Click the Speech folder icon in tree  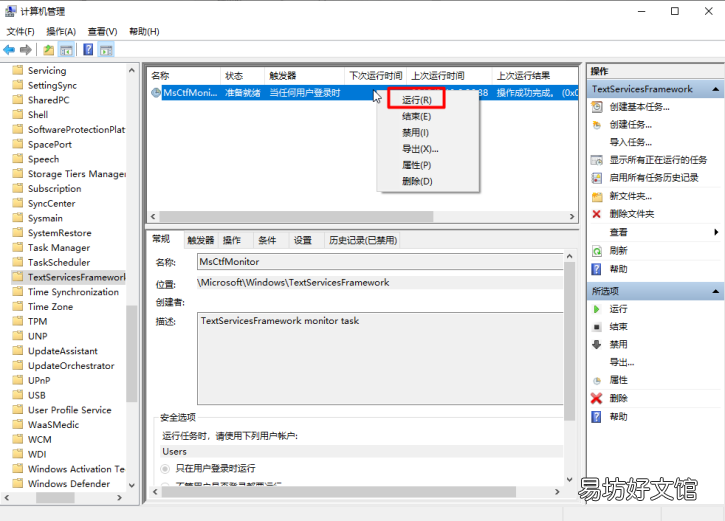(x=18, y=159)
